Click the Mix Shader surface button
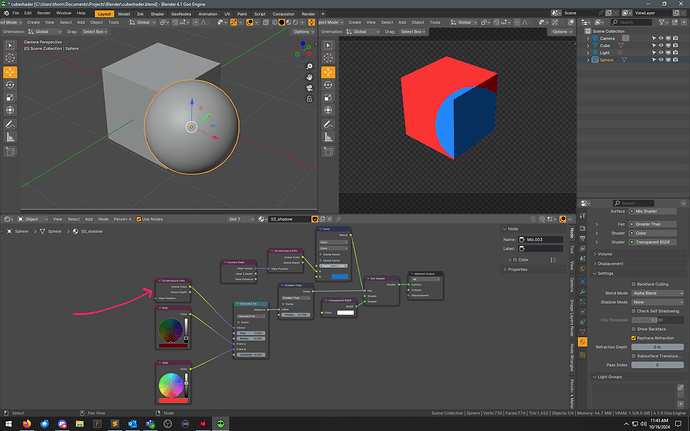Image resolution: width=690 pixels, height=431 pixels. coord(653,211)
